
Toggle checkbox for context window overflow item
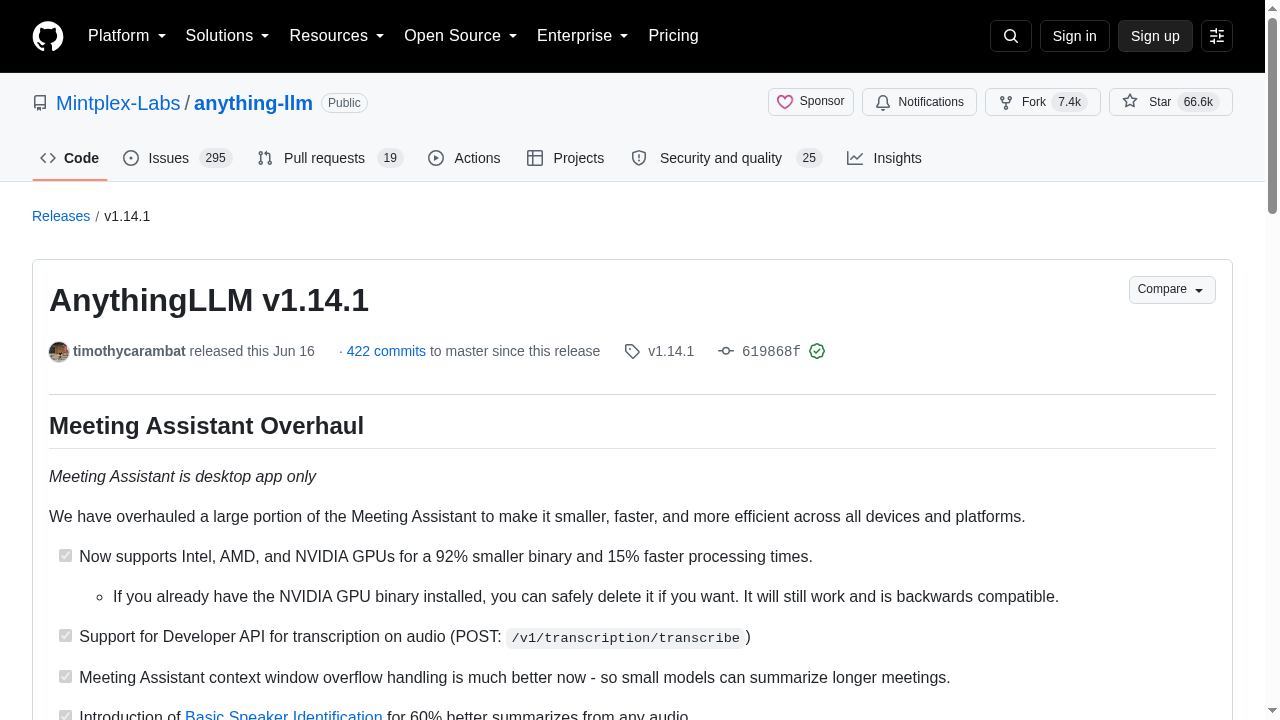(x=65, y=676)
